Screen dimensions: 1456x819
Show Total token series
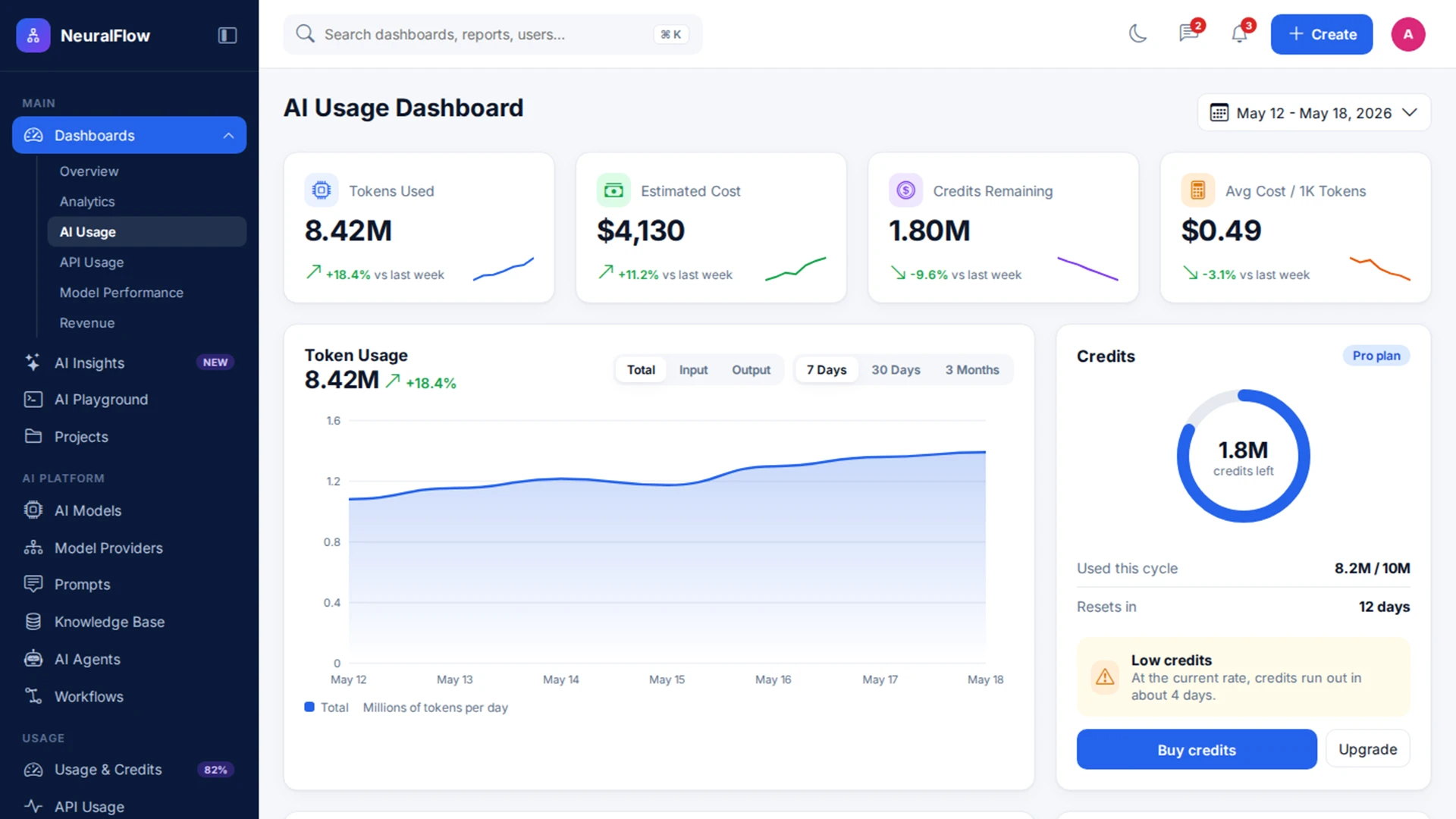pyautogui.click(x=641, y=370)
